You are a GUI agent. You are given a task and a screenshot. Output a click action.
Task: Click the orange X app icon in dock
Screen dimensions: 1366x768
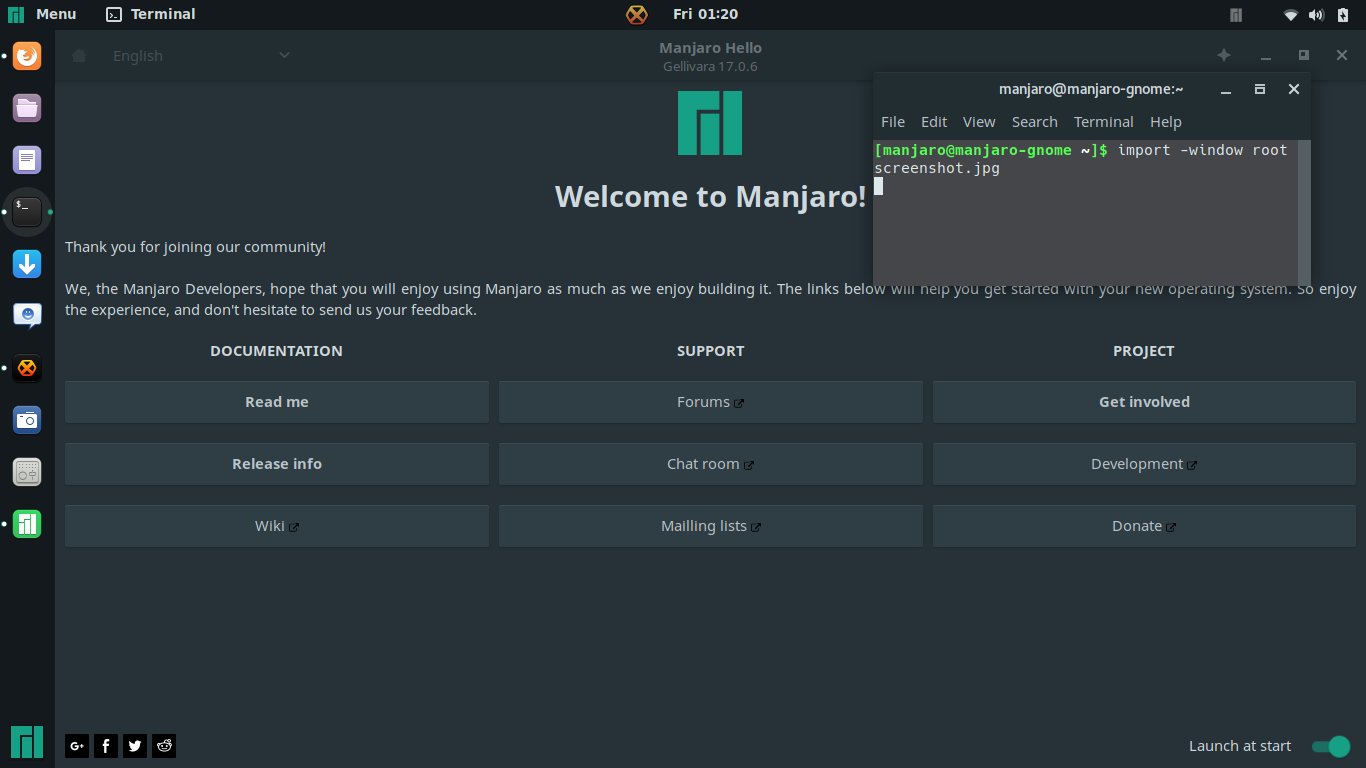[x=27, y=368]
